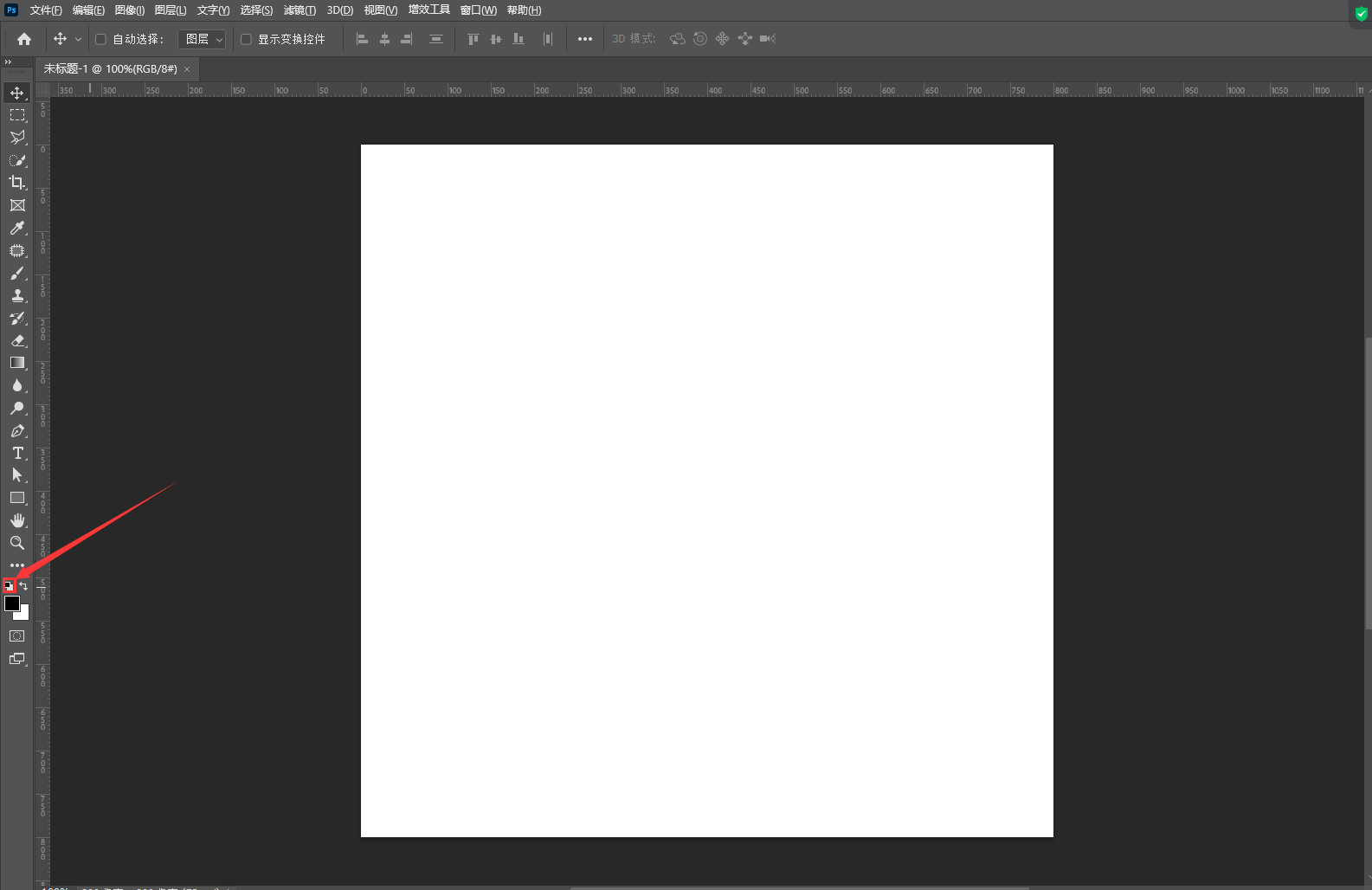Click the 3D rotate mode icon
The height and width of the screenshot is (890, 1372).
[x=678, y=39]
